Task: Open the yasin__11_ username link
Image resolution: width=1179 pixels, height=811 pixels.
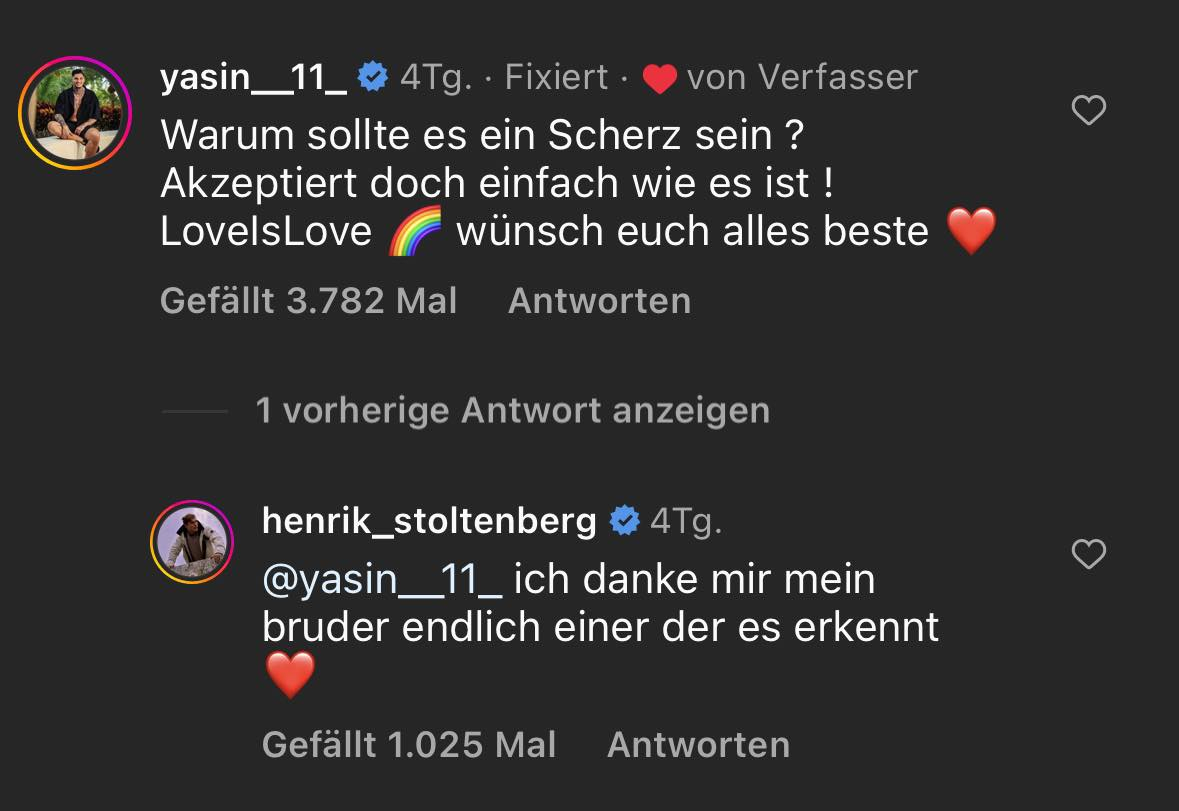Action: 253,77
